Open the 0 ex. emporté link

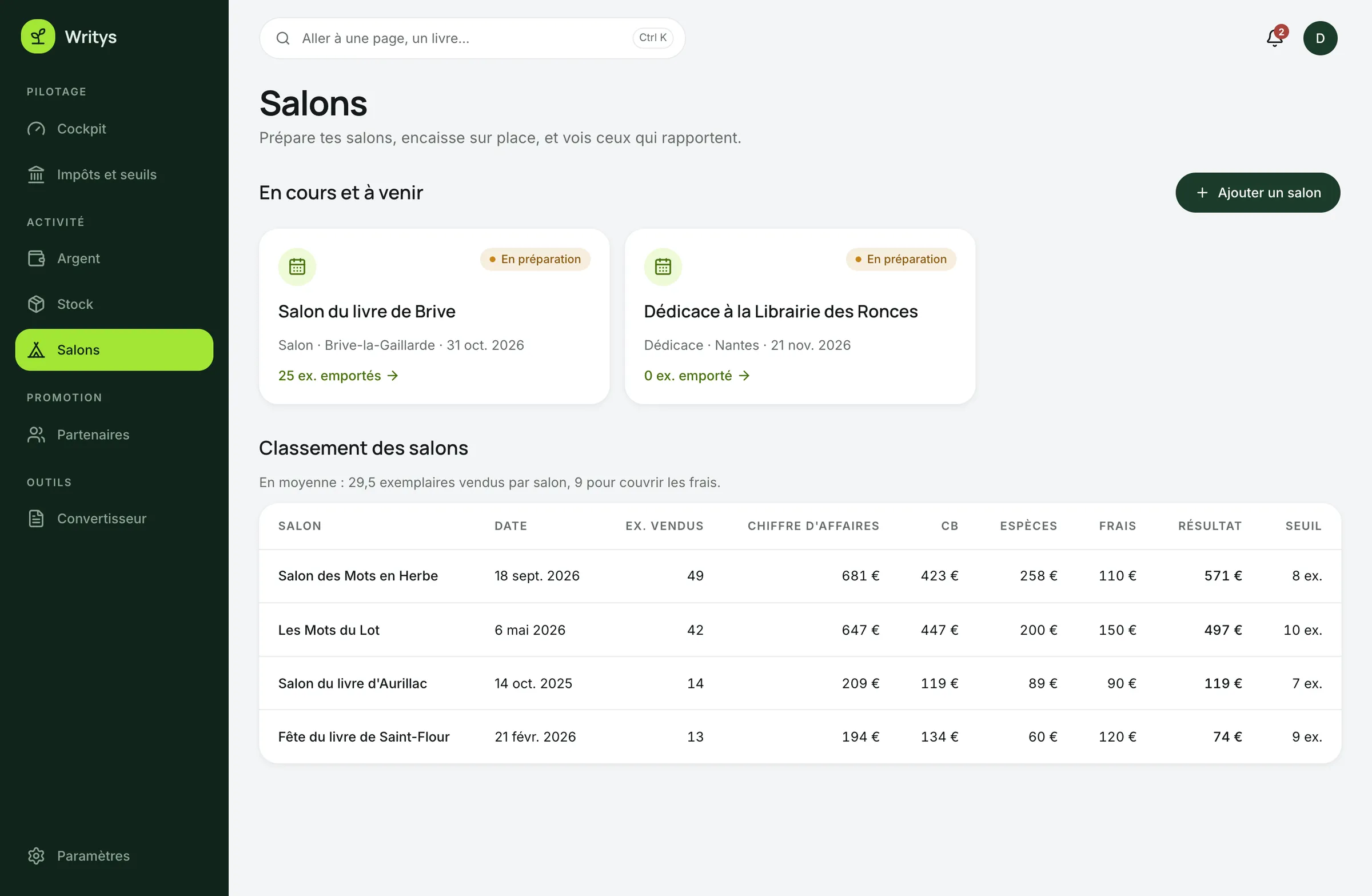pos(696,375)
